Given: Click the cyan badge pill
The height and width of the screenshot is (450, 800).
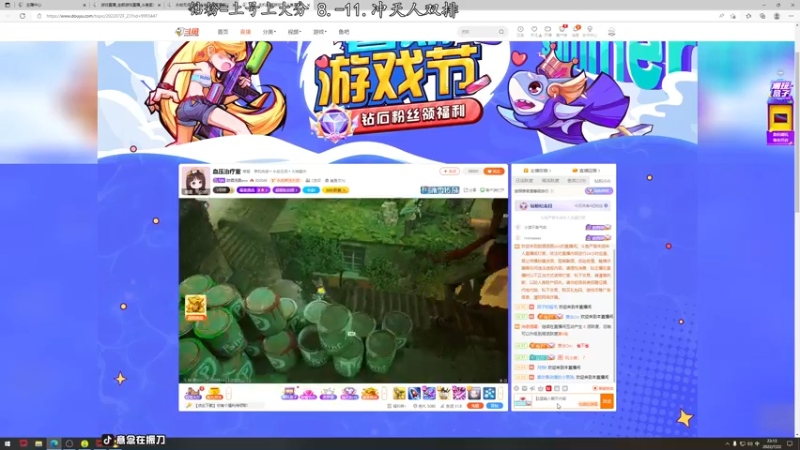Looking at the screenshot, I should (311, 190).
